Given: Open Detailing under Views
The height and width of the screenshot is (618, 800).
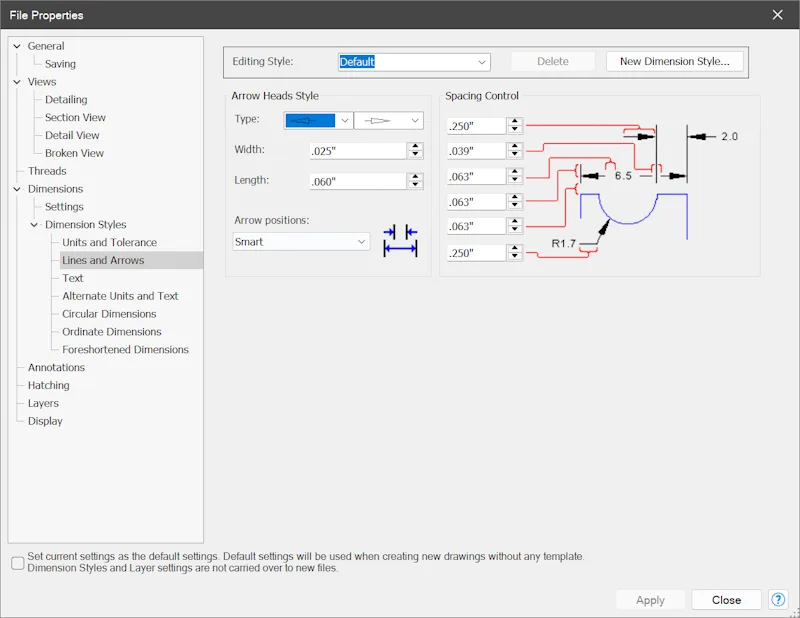Looking at the screenshot, I should click(x=66, y=100).
